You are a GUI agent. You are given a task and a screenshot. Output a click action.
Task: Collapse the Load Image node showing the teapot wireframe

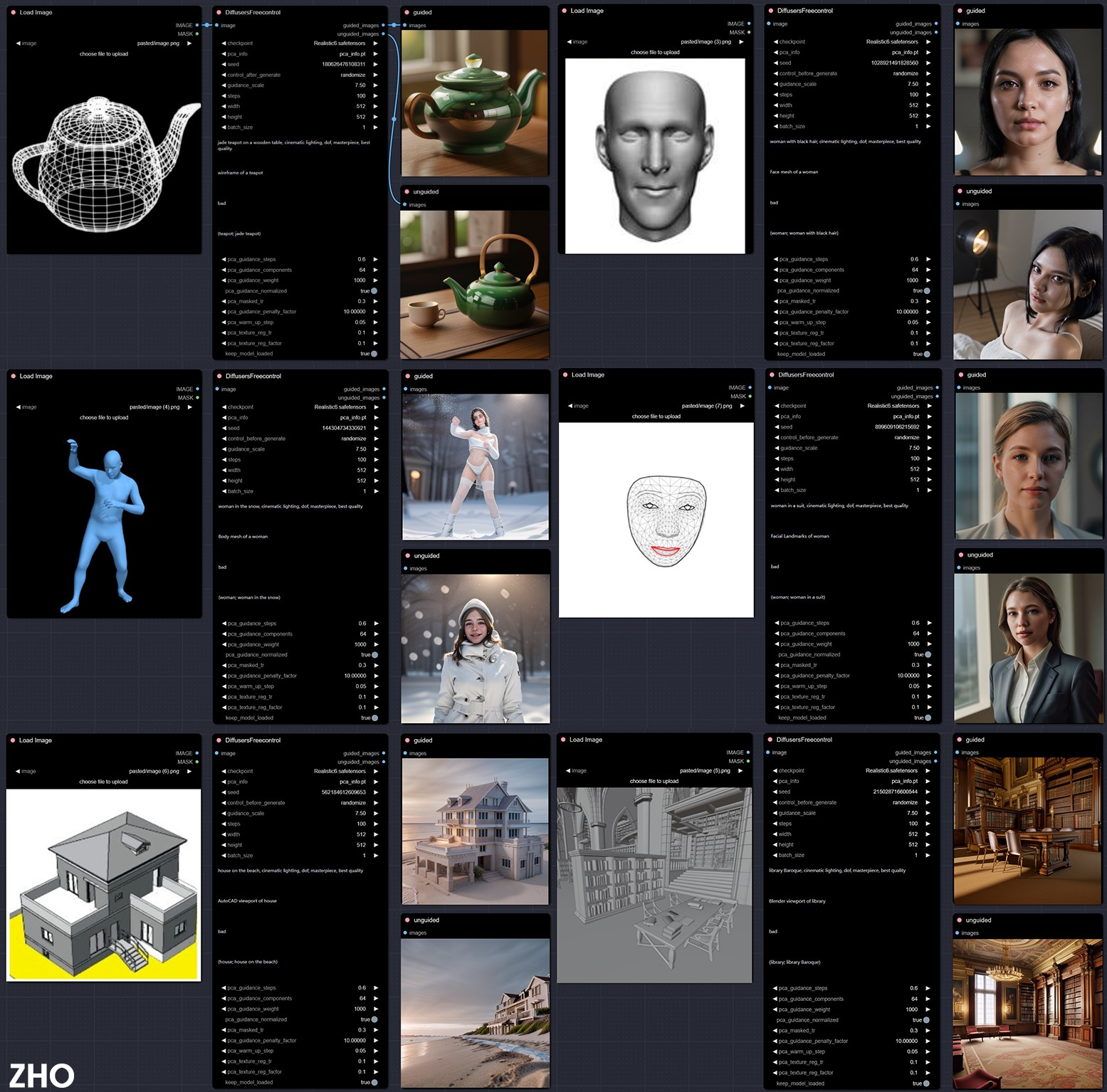pyautogui.click(x=14, y=12)
